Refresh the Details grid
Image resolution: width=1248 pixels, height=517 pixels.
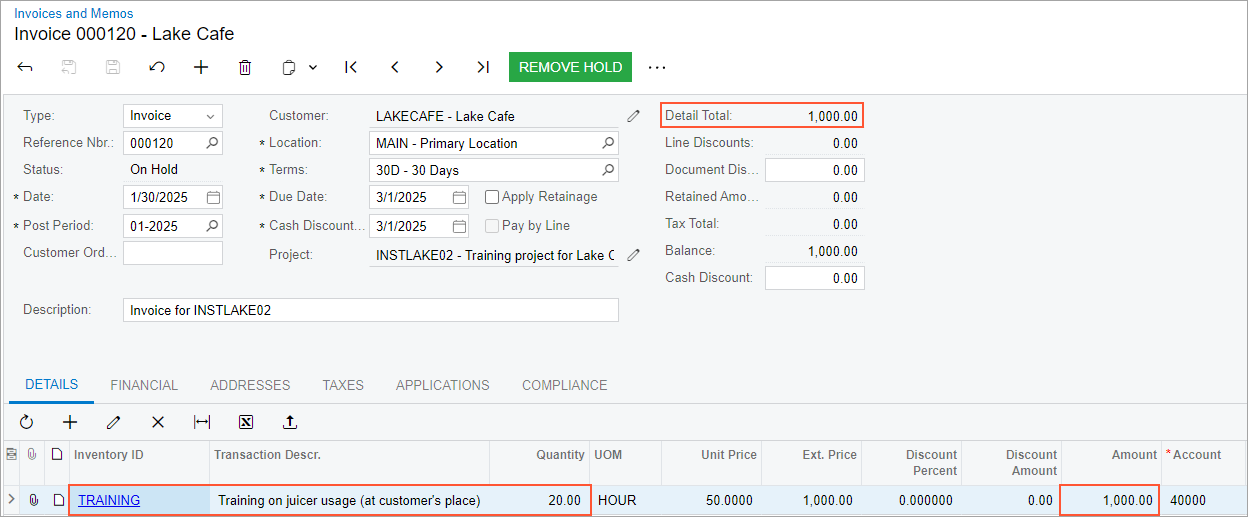click(x=27, y=422)
